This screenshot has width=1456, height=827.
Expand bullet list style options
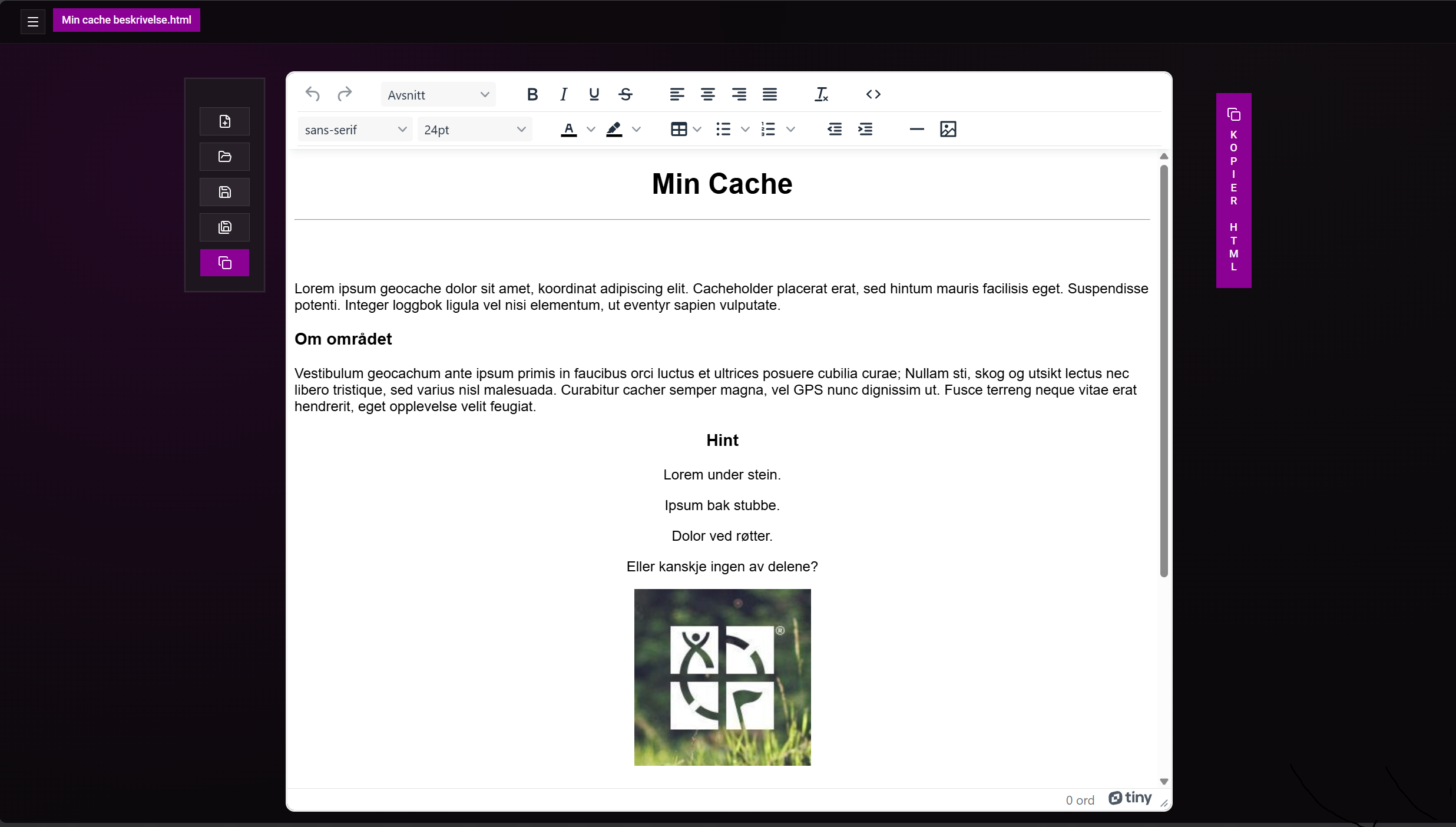click(745, 130)
